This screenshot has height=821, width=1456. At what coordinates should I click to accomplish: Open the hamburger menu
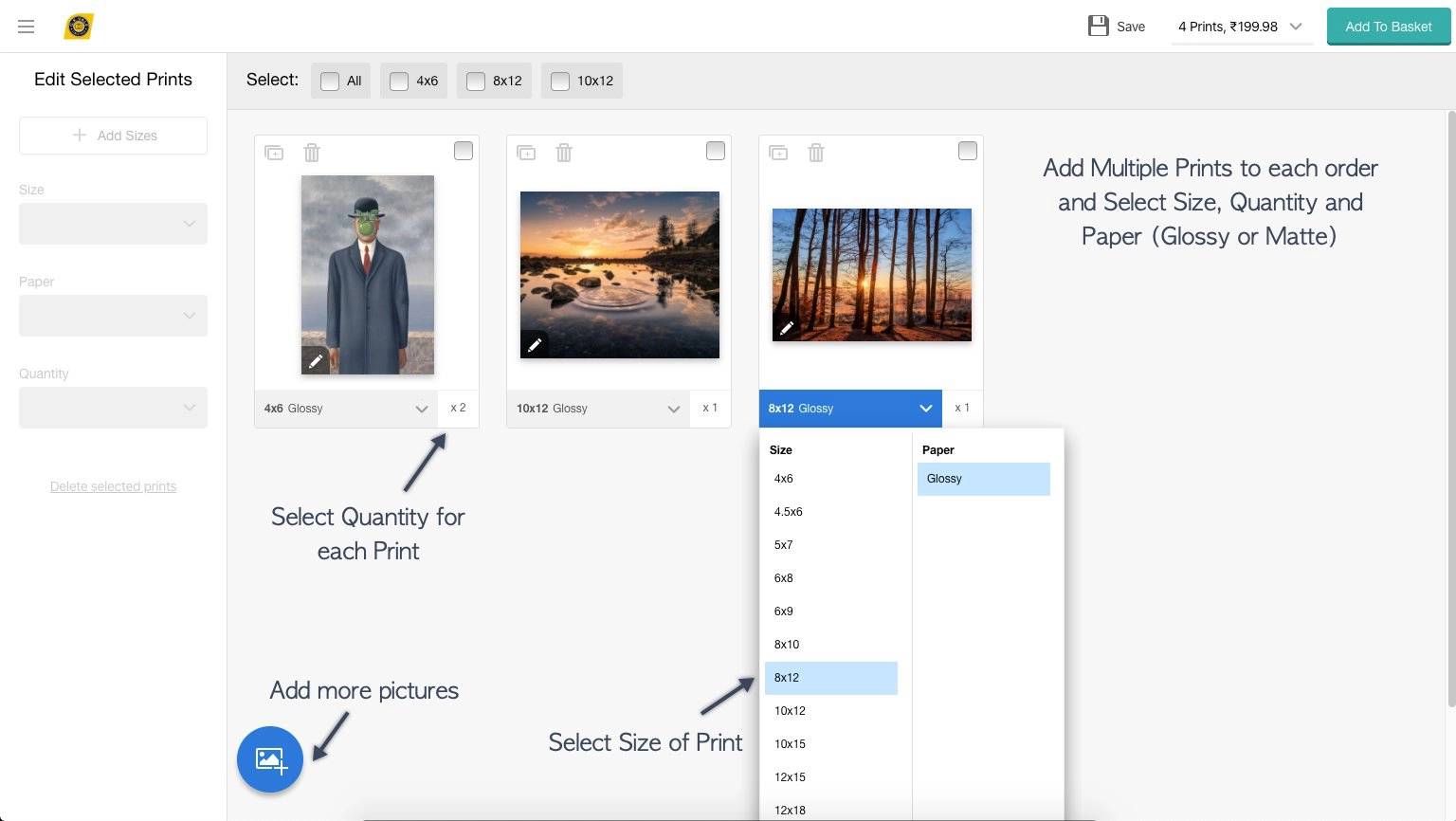point(27,27)
